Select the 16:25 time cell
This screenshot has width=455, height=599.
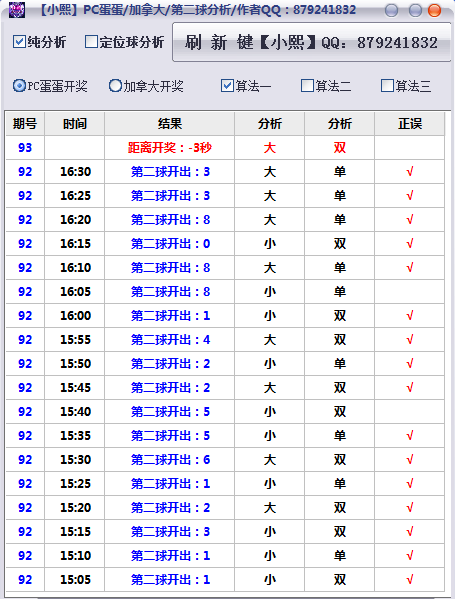click(75, 196)
